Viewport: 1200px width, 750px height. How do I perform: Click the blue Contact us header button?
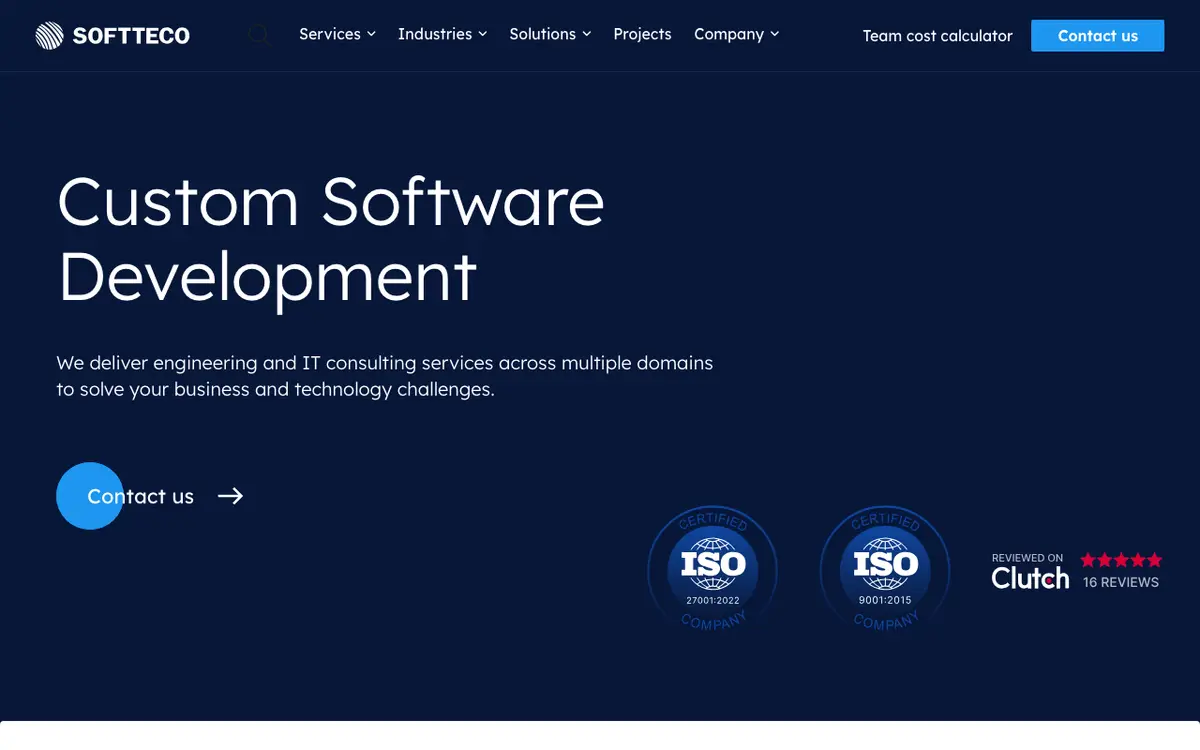tap(1097, 36)
